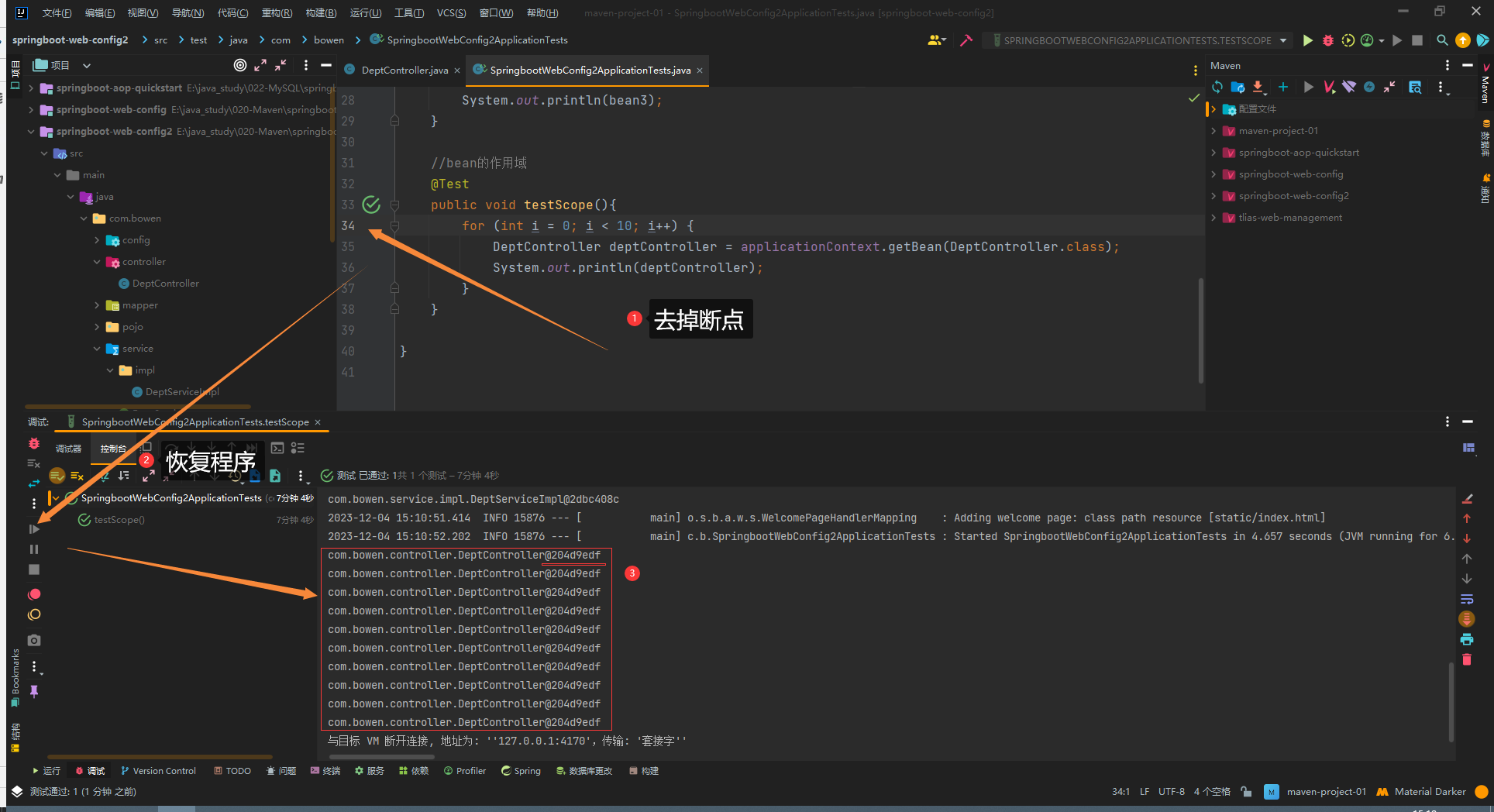Toggle show ignored tests filter icon
The height and width of the screenshot is (812, 1494).
point(77,476)
